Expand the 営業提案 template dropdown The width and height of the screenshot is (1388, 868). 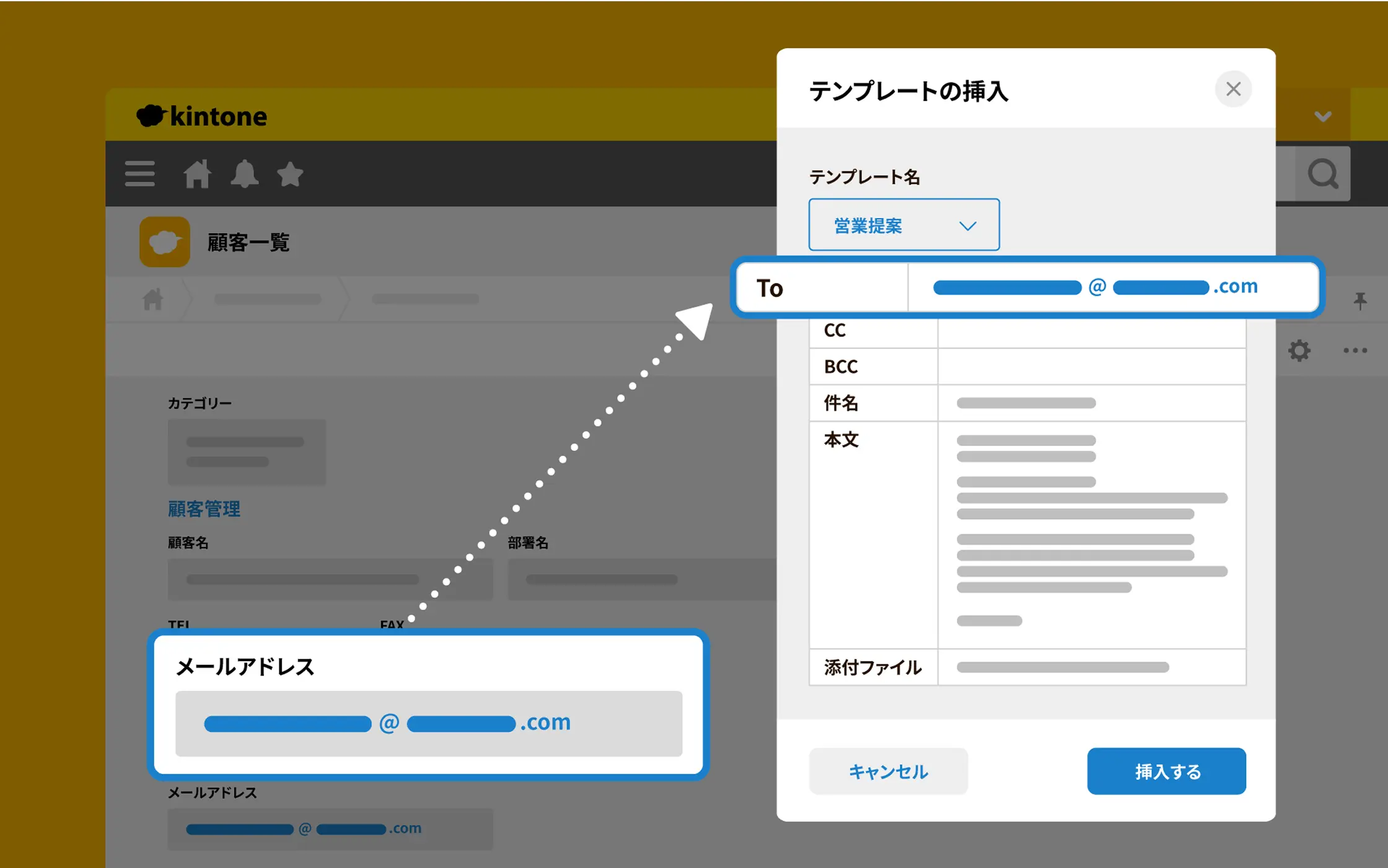click(x=903, y=225)
